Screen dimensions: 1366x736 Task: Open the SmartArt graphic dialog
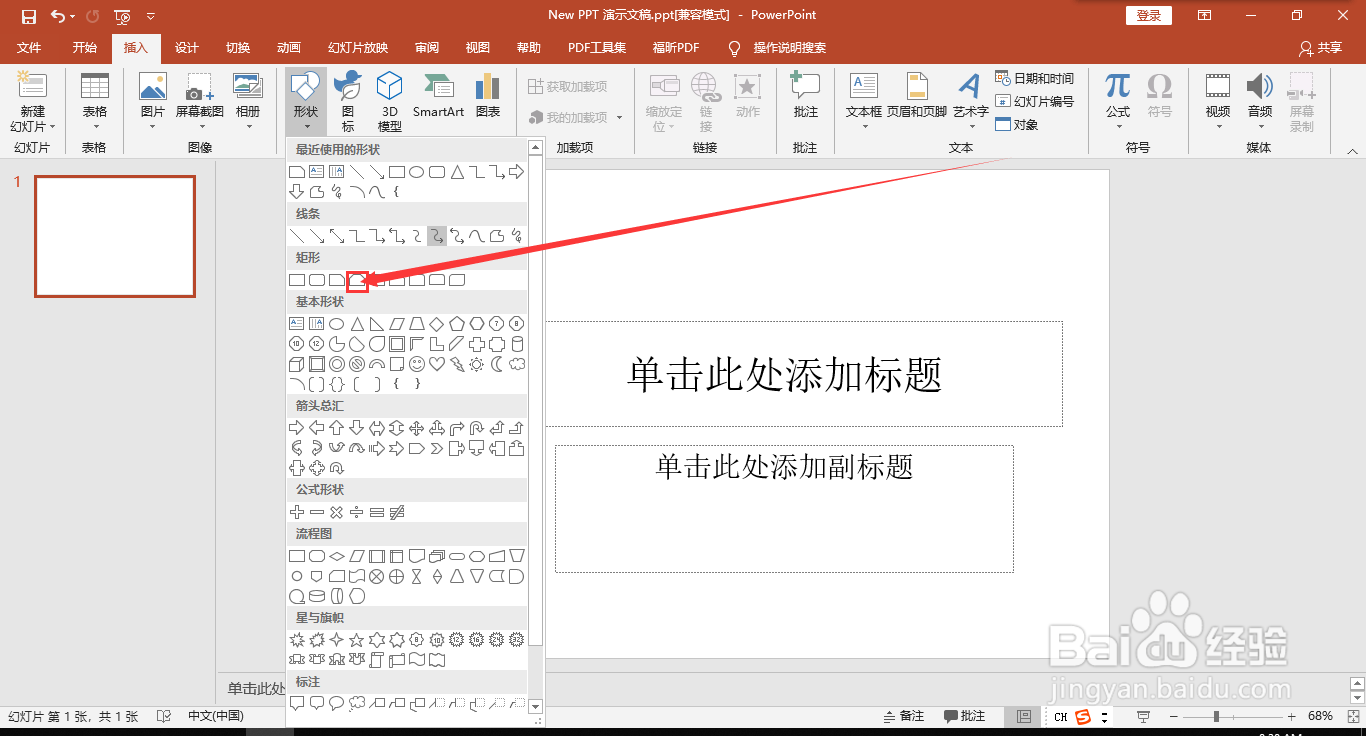coord(438,96)
